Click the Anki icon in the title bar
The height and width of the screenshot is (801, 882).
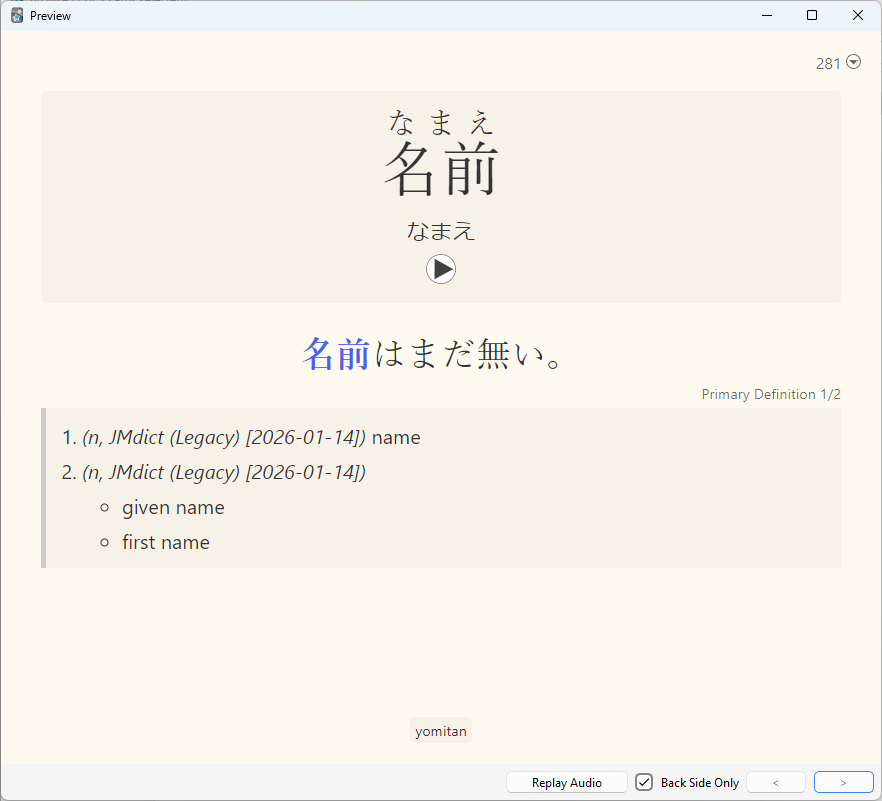click(x=17, y=15)
